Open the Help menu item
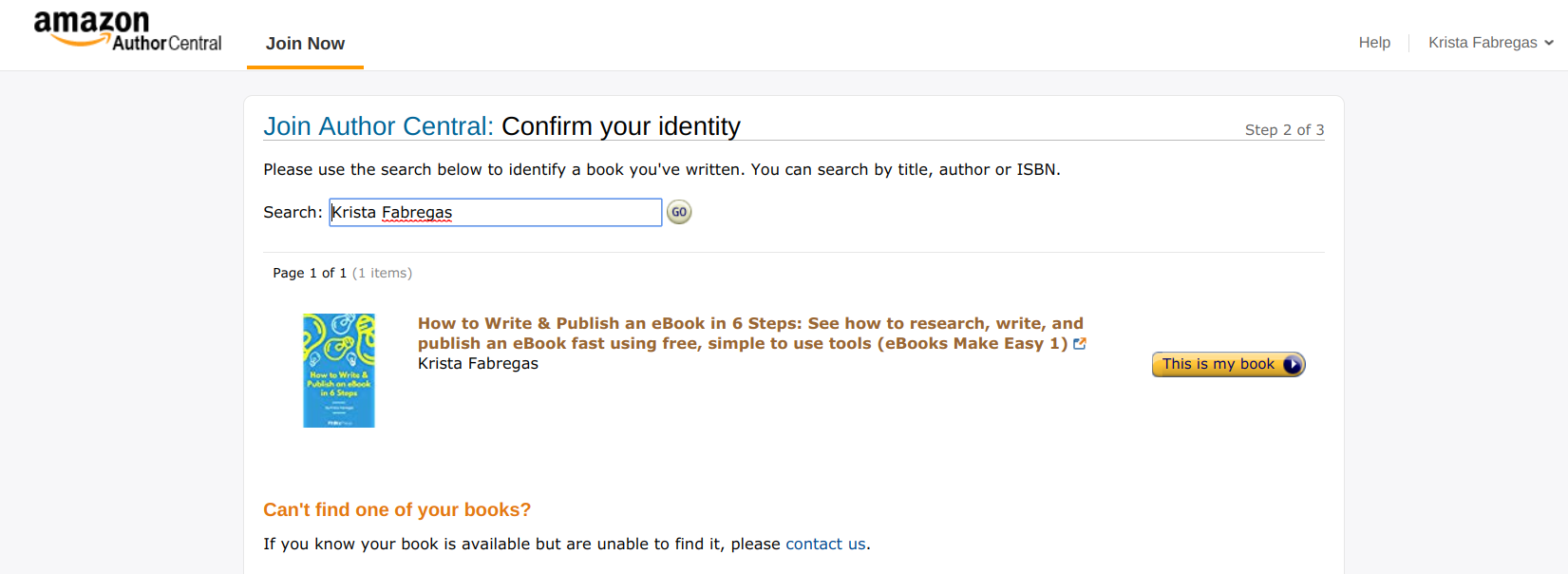 point(1374,43)
